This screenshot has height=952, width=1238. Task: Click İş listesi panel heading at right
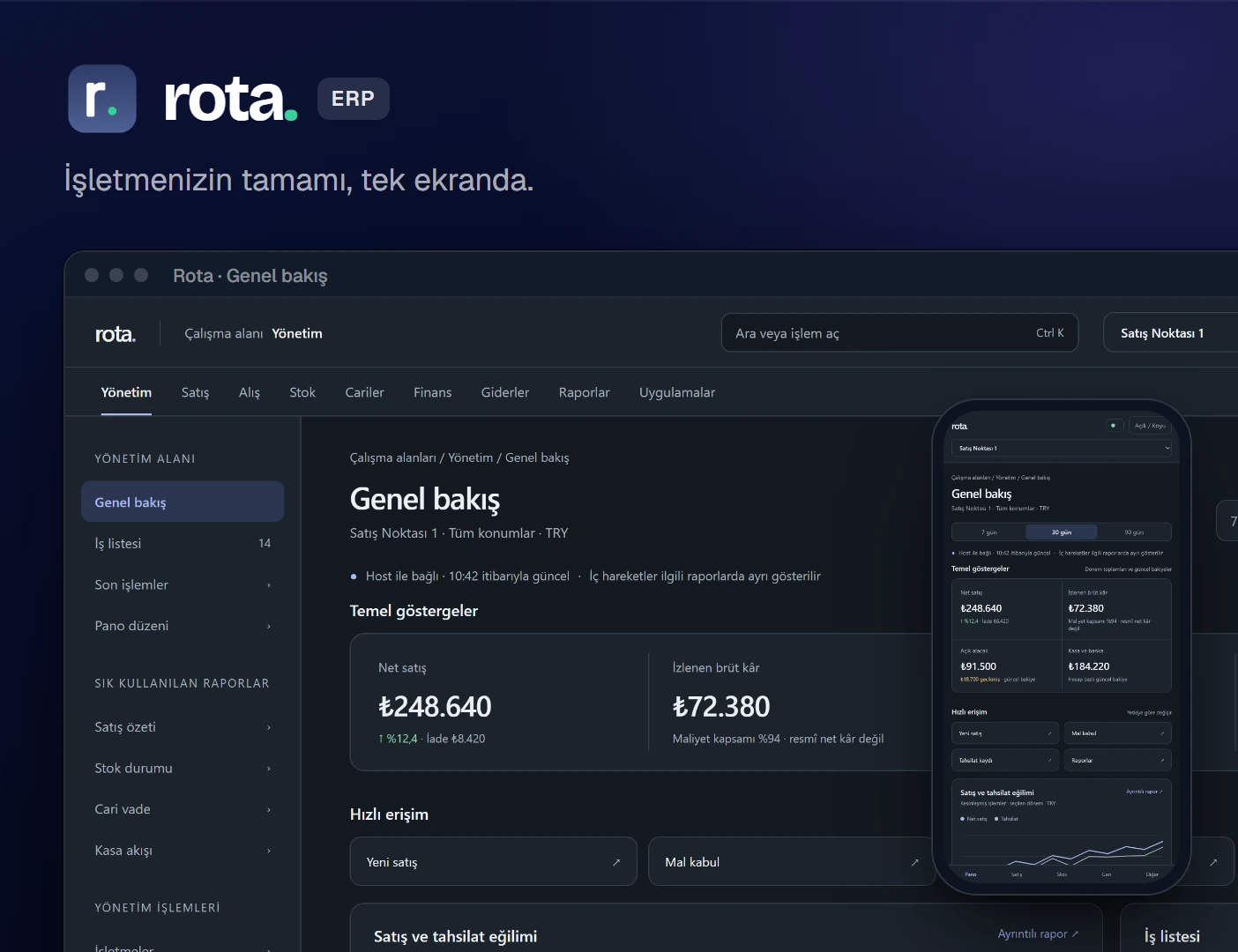[x=1172, y=936]
